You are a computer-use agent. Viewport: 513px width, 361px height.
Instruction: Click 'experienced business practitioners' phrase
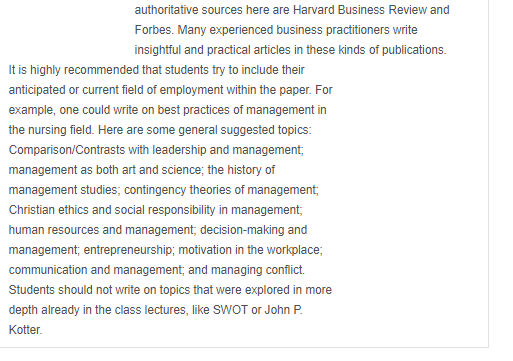(299, 30)
